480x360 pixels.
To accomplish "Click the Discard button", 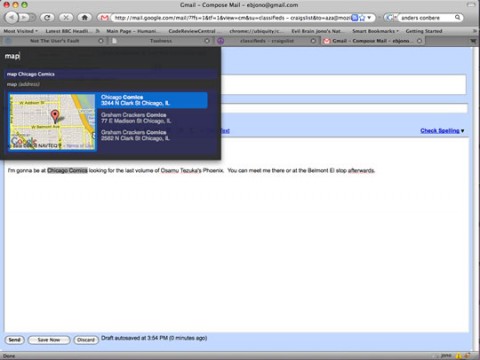I will click(x=86, y=340).
